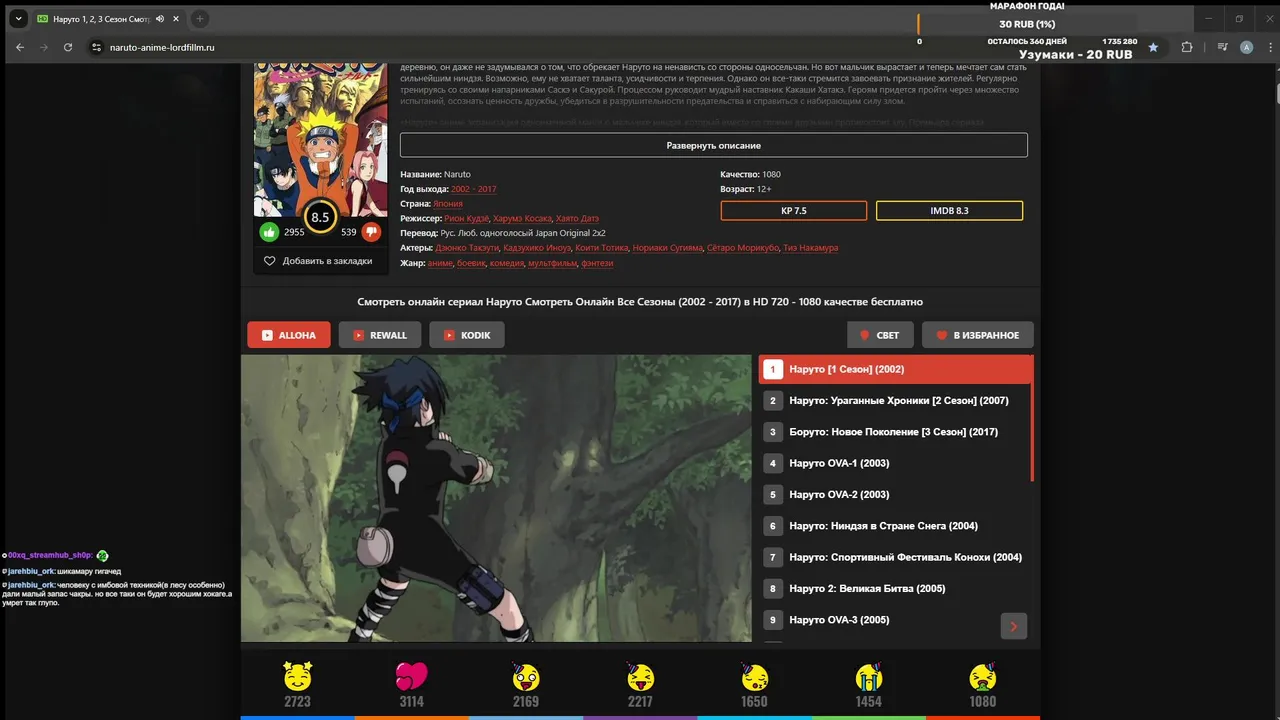Switch to the KODIK player tab
The image size is (1280, 720).
(467, 335)
